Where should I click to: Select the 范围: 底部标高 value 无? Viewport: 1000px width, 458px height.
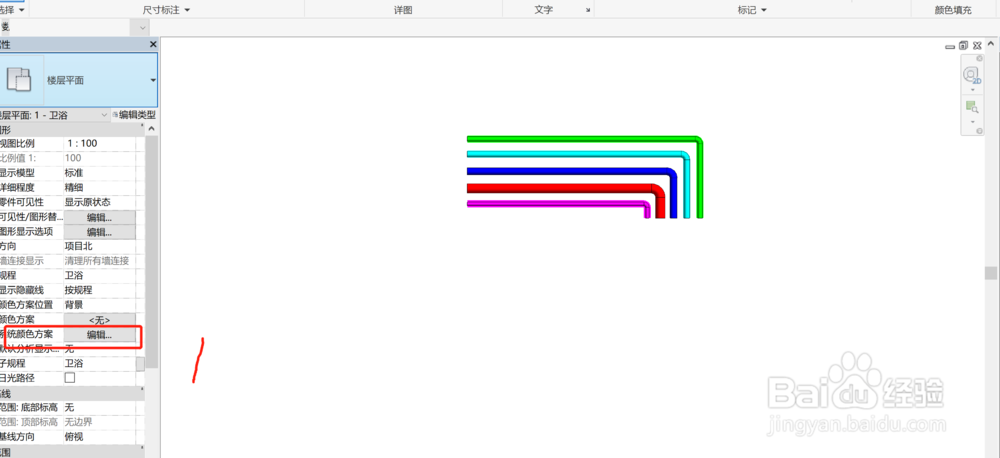(x=99, y=407)
